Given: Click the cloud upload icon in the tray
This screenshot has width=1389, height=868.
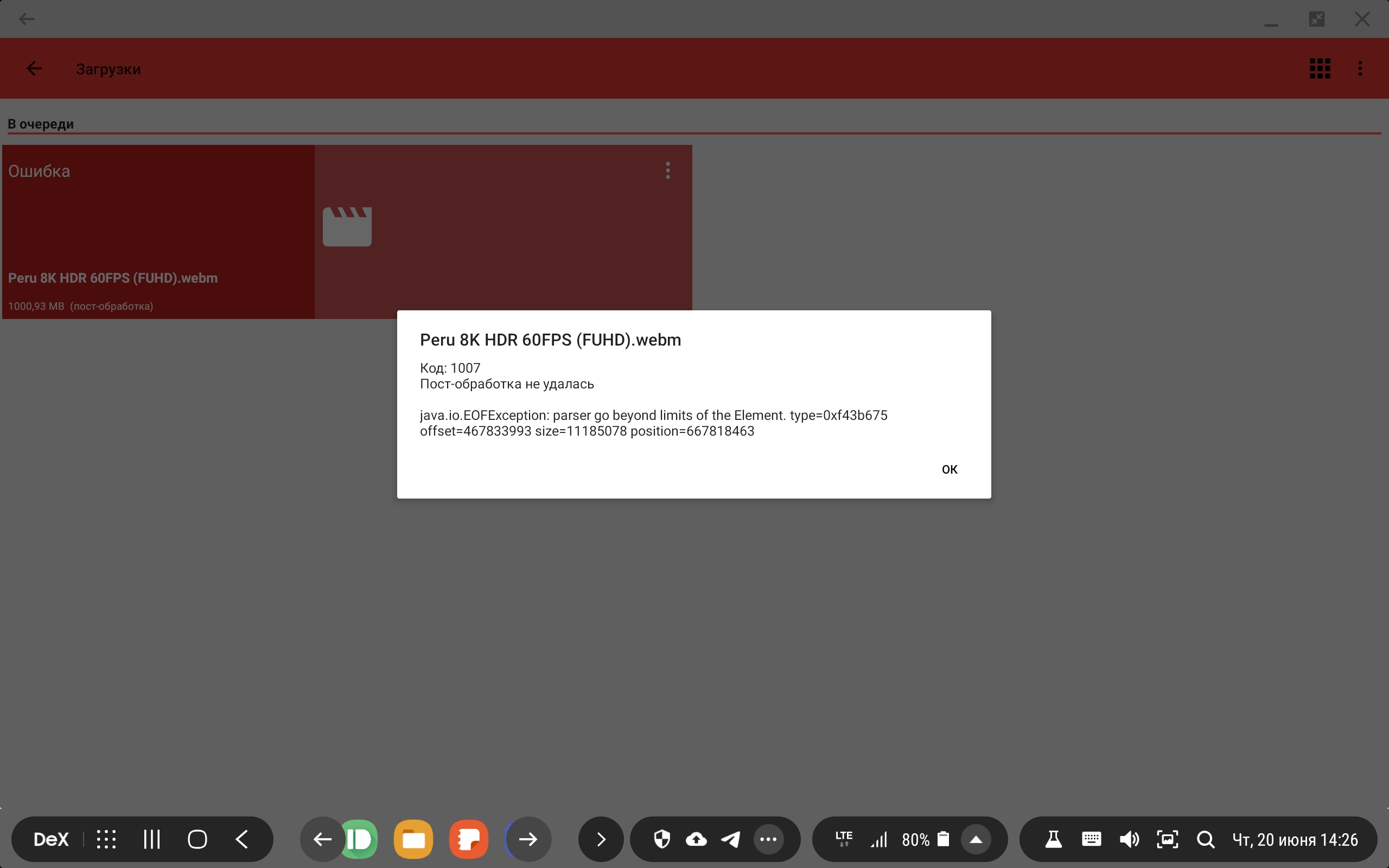Looking at the screenshot, I should coord(695,839).
